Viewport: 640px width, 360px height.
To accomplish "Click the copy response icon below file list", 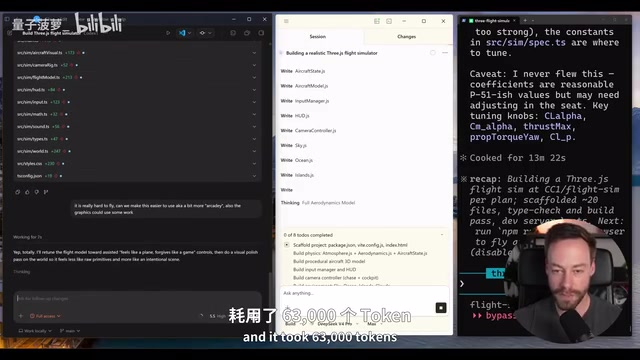I will click(x=18, y=192).
